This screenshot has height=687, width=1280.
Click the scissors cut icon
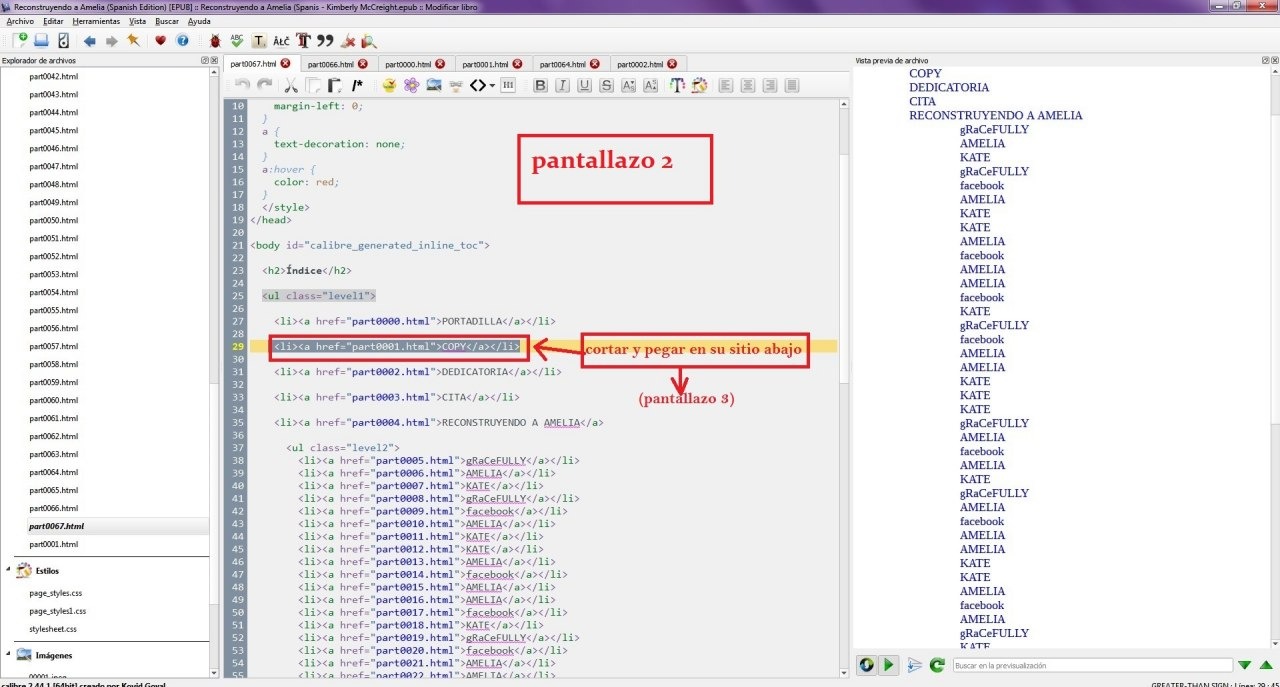(291, 85)
